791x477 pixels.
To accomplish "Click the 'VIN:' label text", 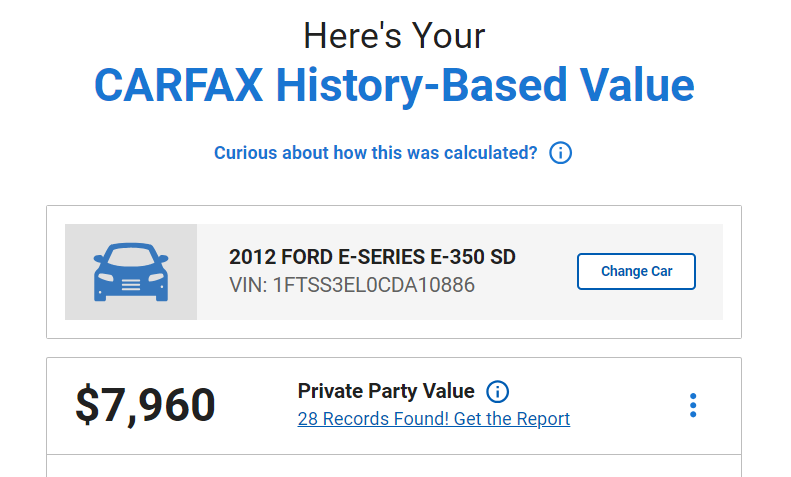I will 248,285.
